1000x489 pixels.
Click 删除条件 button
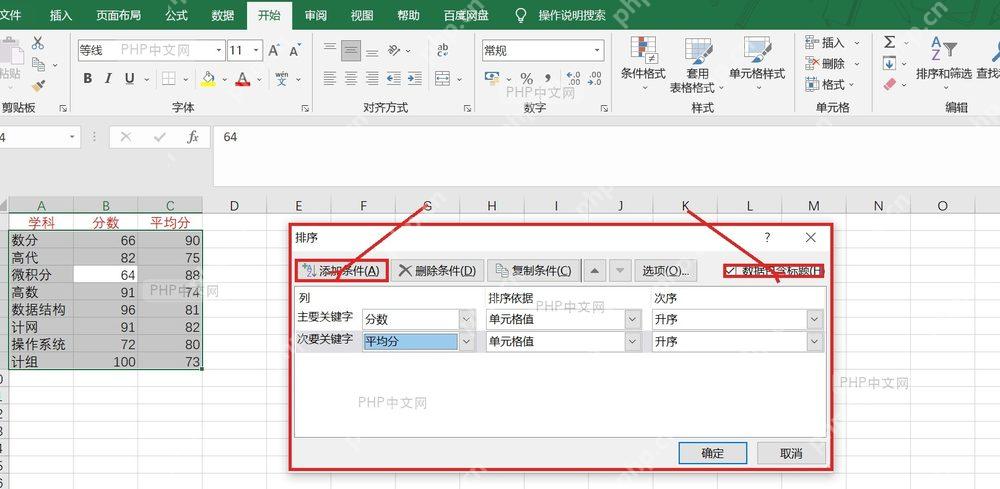pos(438,271)
